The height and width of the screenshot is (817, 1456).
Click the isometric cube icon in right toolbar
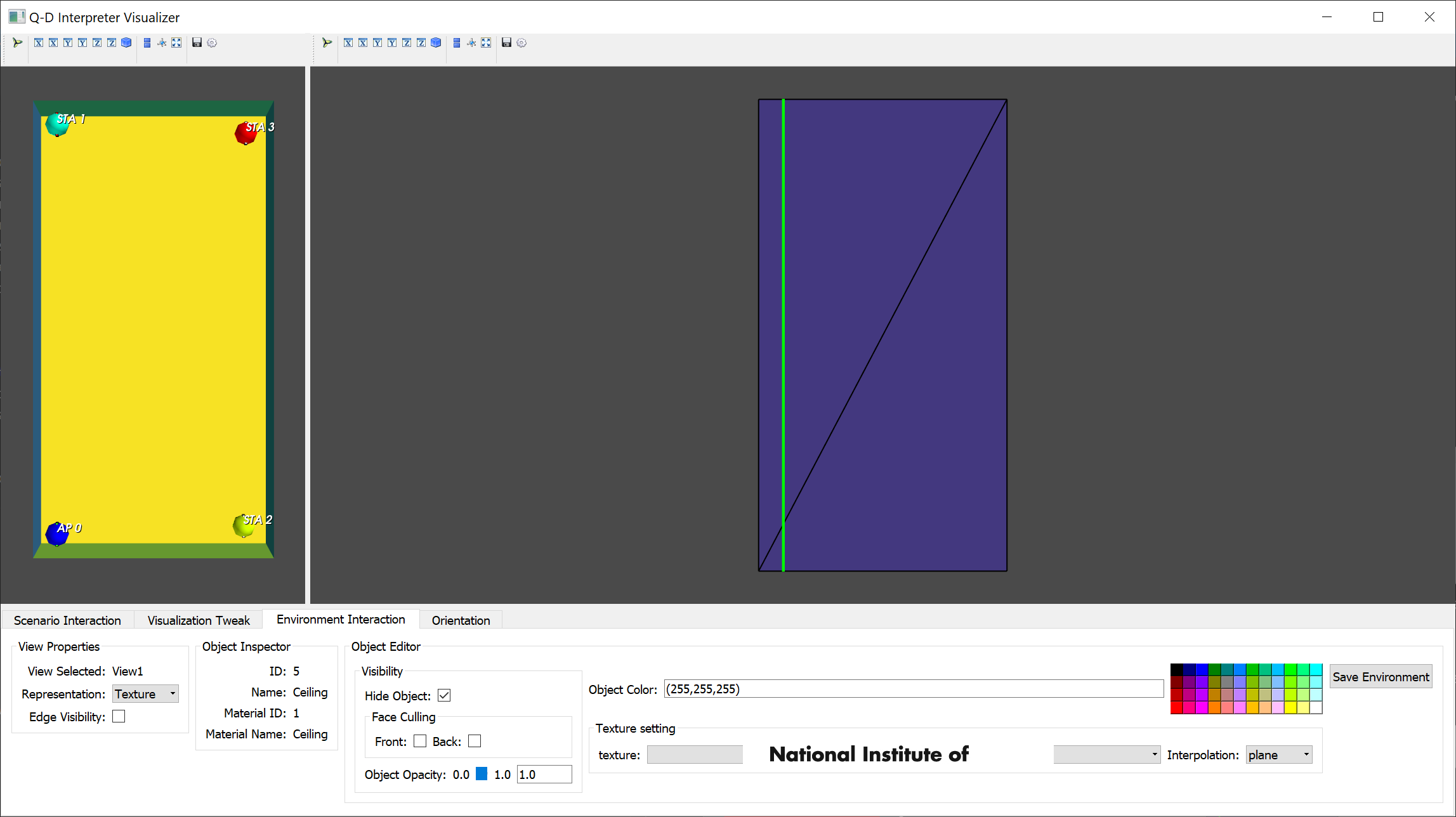436,42
